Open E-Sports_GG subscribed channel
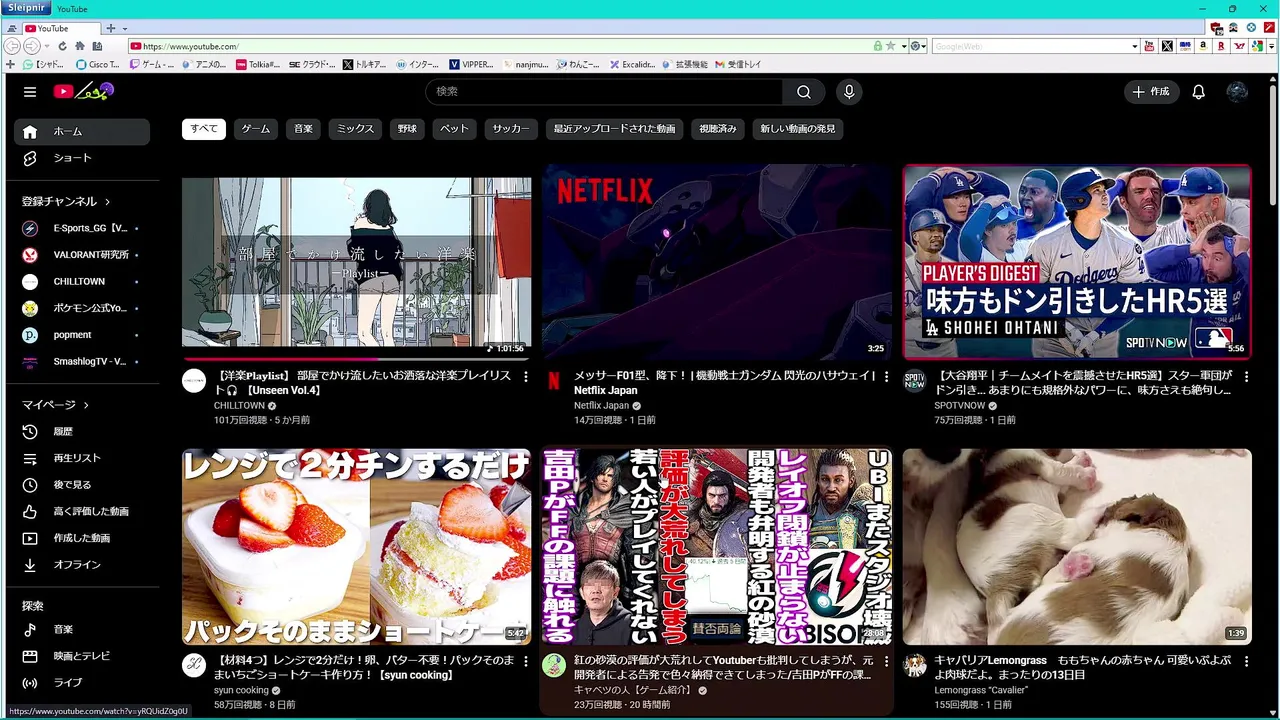Viewport: 1280px width, 720px height. pos(82,228)
